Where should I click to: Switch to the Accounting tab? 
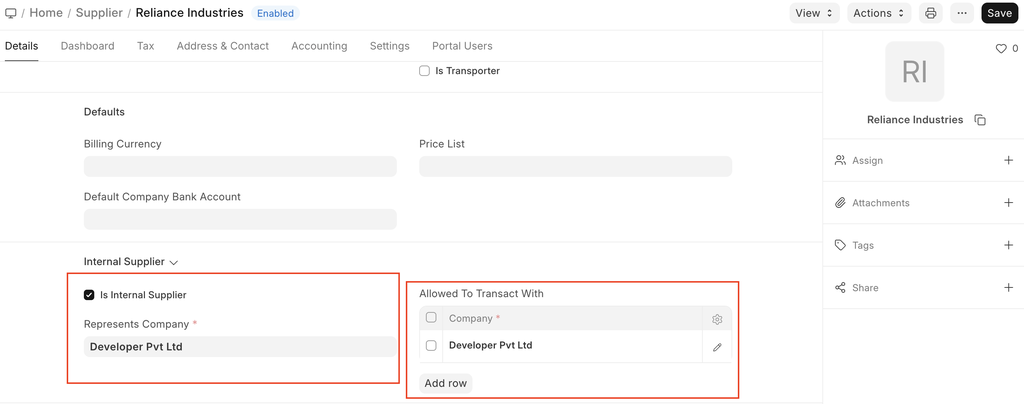coord(319,46)
